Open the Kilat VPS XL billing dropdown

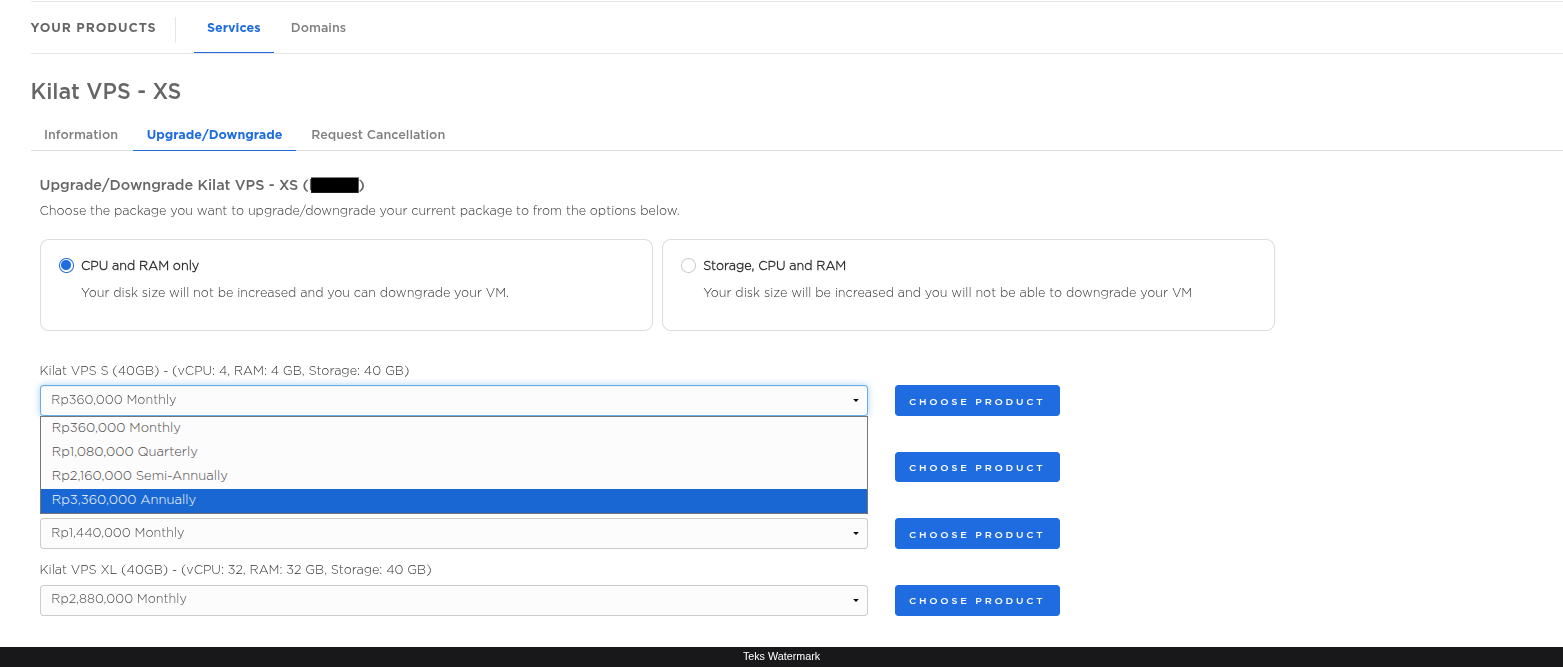coord(453,600)
